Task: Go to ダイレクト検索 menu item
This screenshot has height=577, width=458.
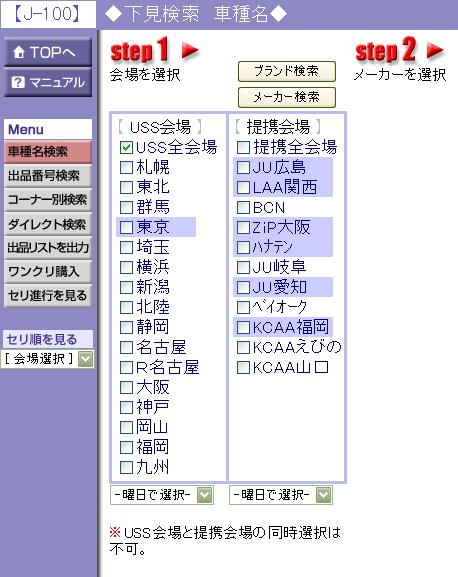Action: (48, 224)
